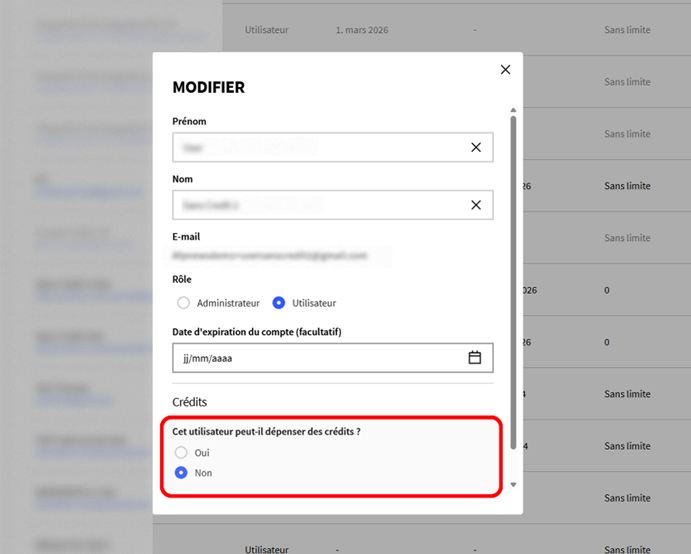The image size is (691, 554).
Task: Click 'Utilisateur' in the bottom table row
Action: pyautogui.click(x=267, y=549)
